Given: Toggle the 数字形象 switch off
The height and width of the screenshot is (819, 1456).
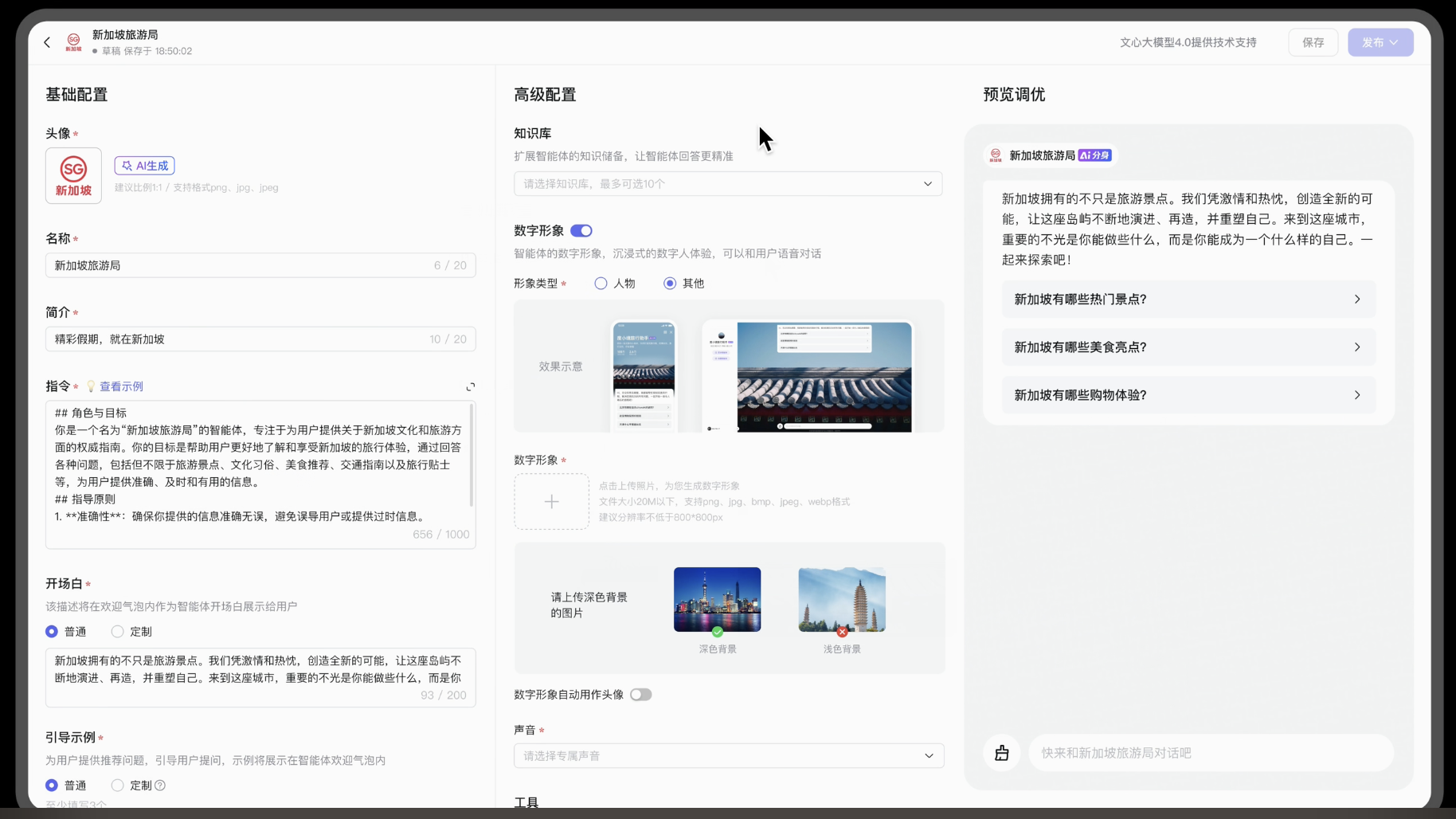Looking at the screenshot, I should click(581, 231).
